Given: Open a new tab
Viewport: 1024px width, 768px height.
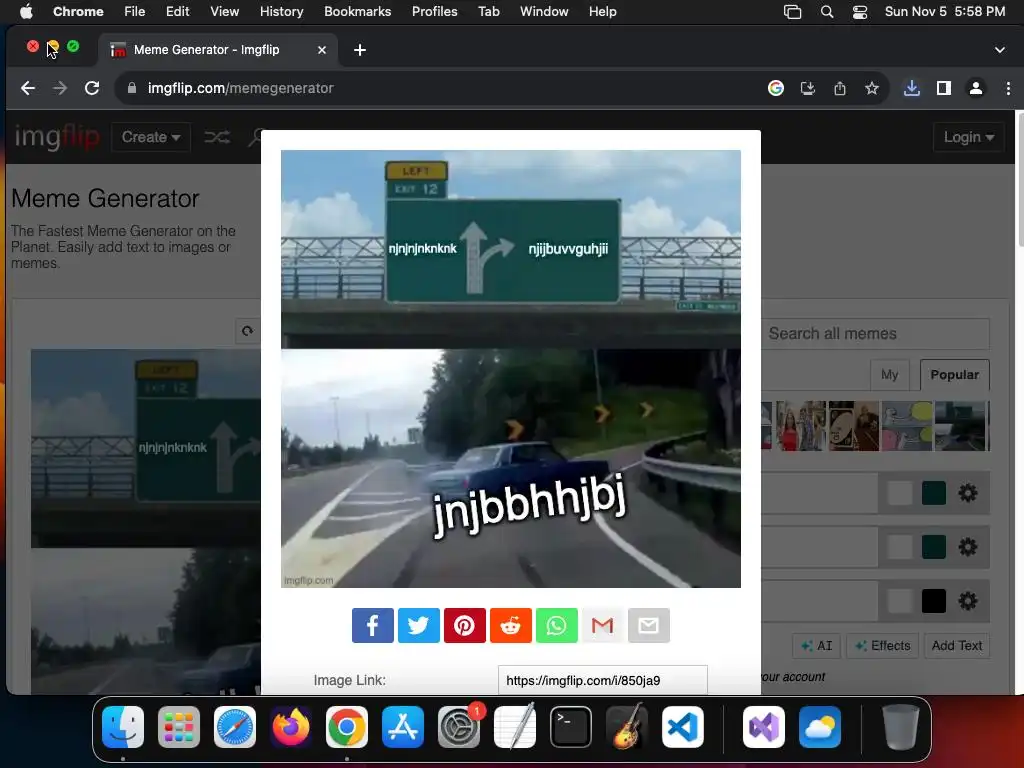Looking at the screenshot, I should (x=360, y=50).
